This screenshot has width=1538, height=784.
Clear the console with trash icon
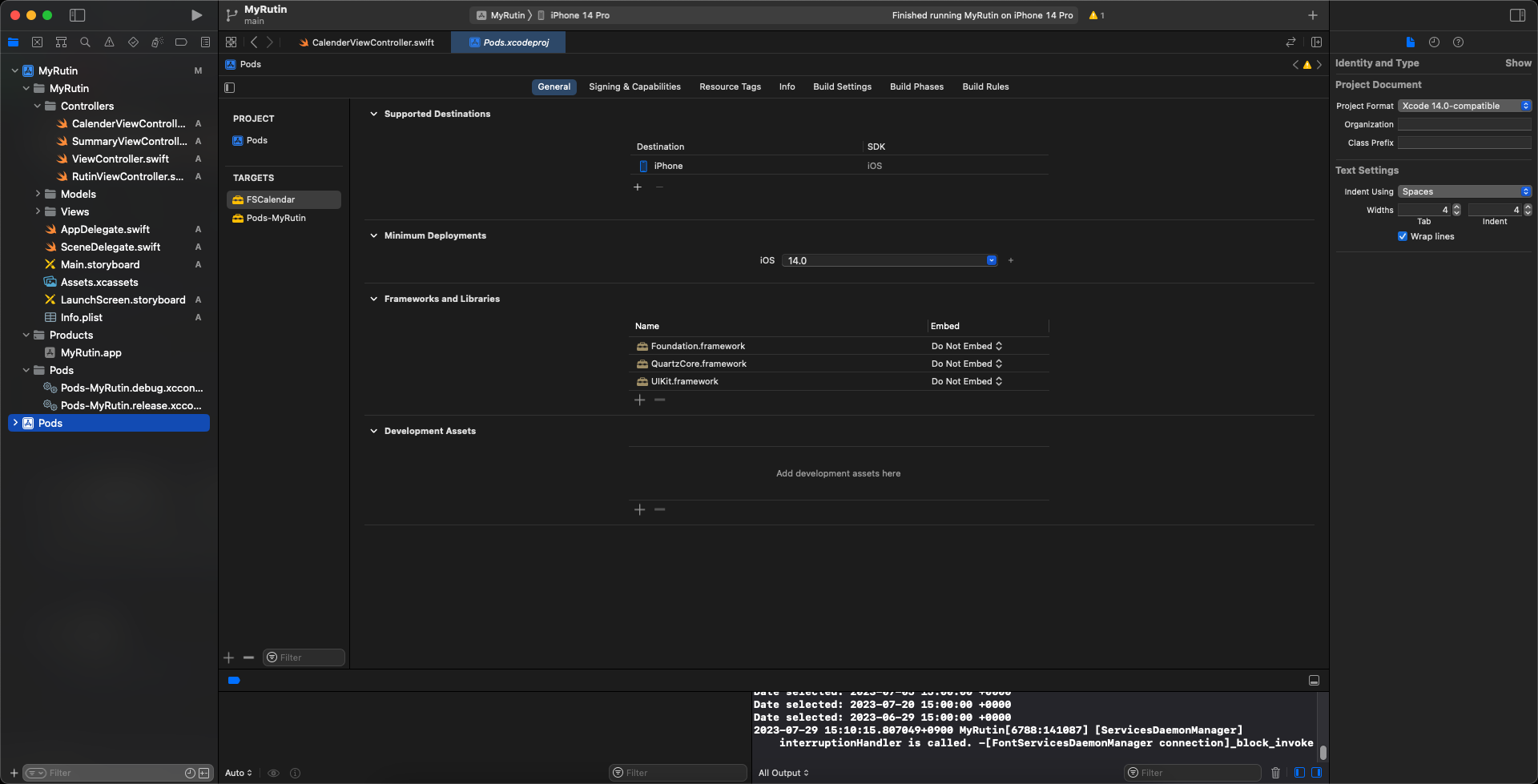coord(1275,773)
